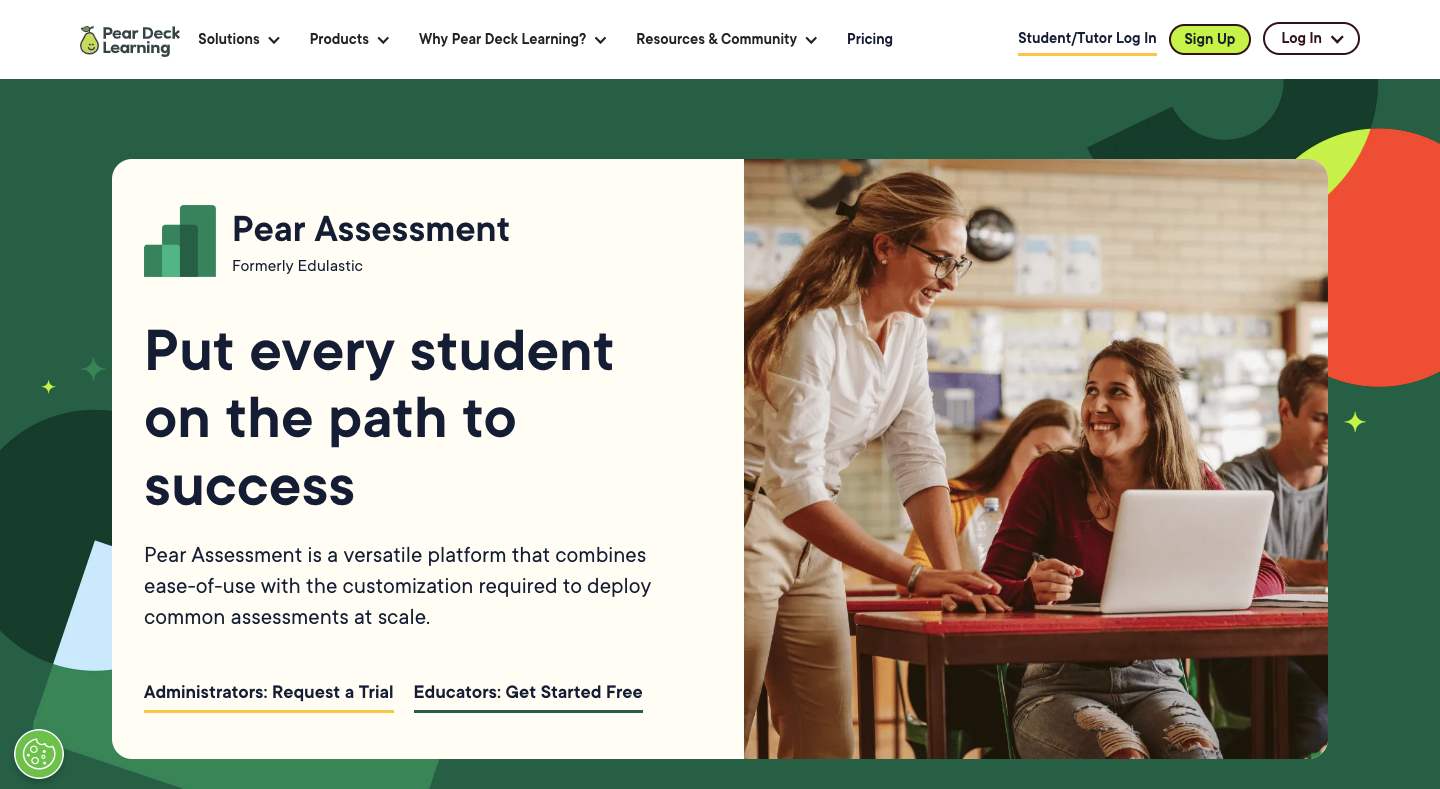Open the Log In button
Viewport: 1440px width, 789px height.
coord(1301,39)
